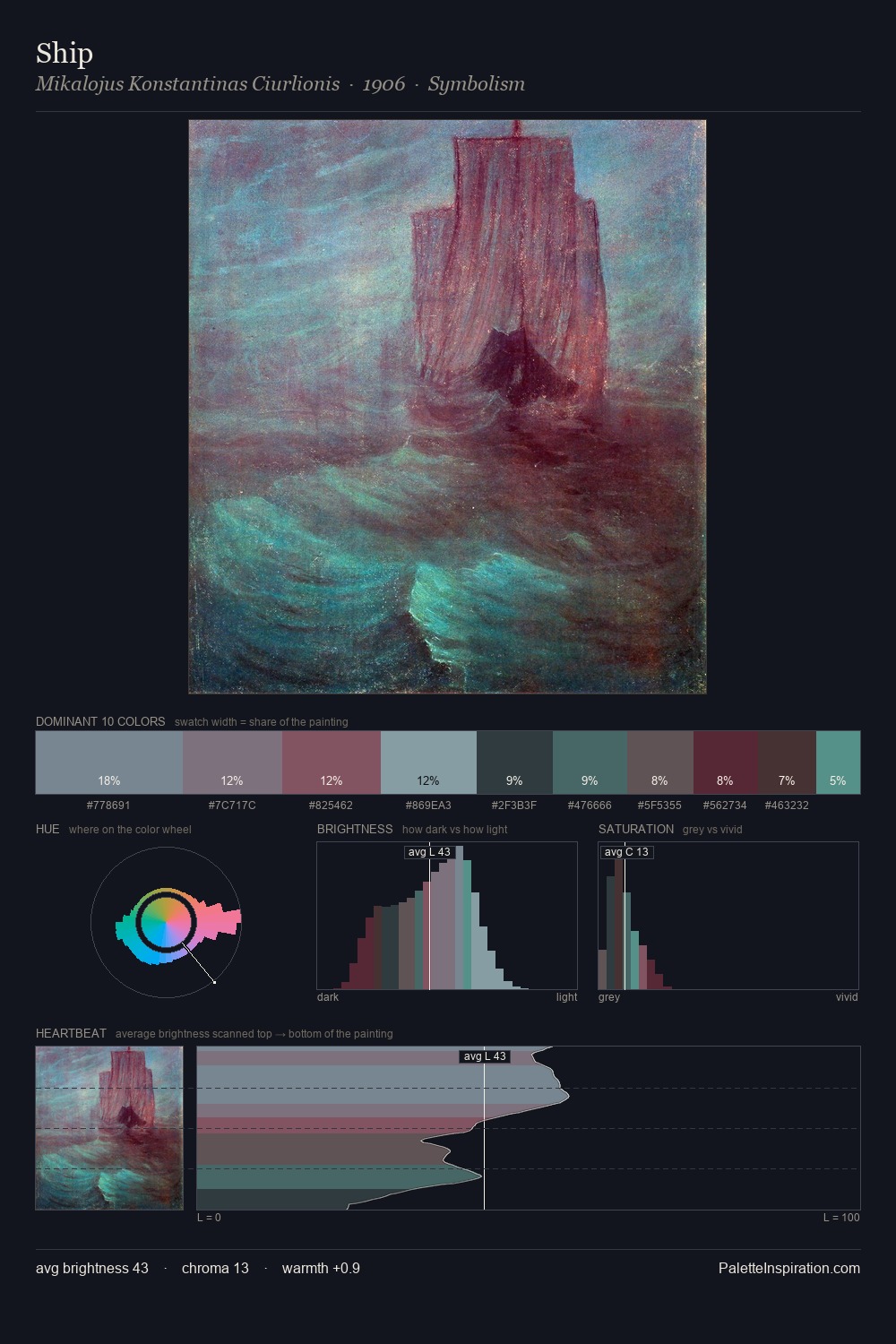Click 'DOMINANT 10 COLORS' heading
This screenshot has width=896, height=1344.
100,721
